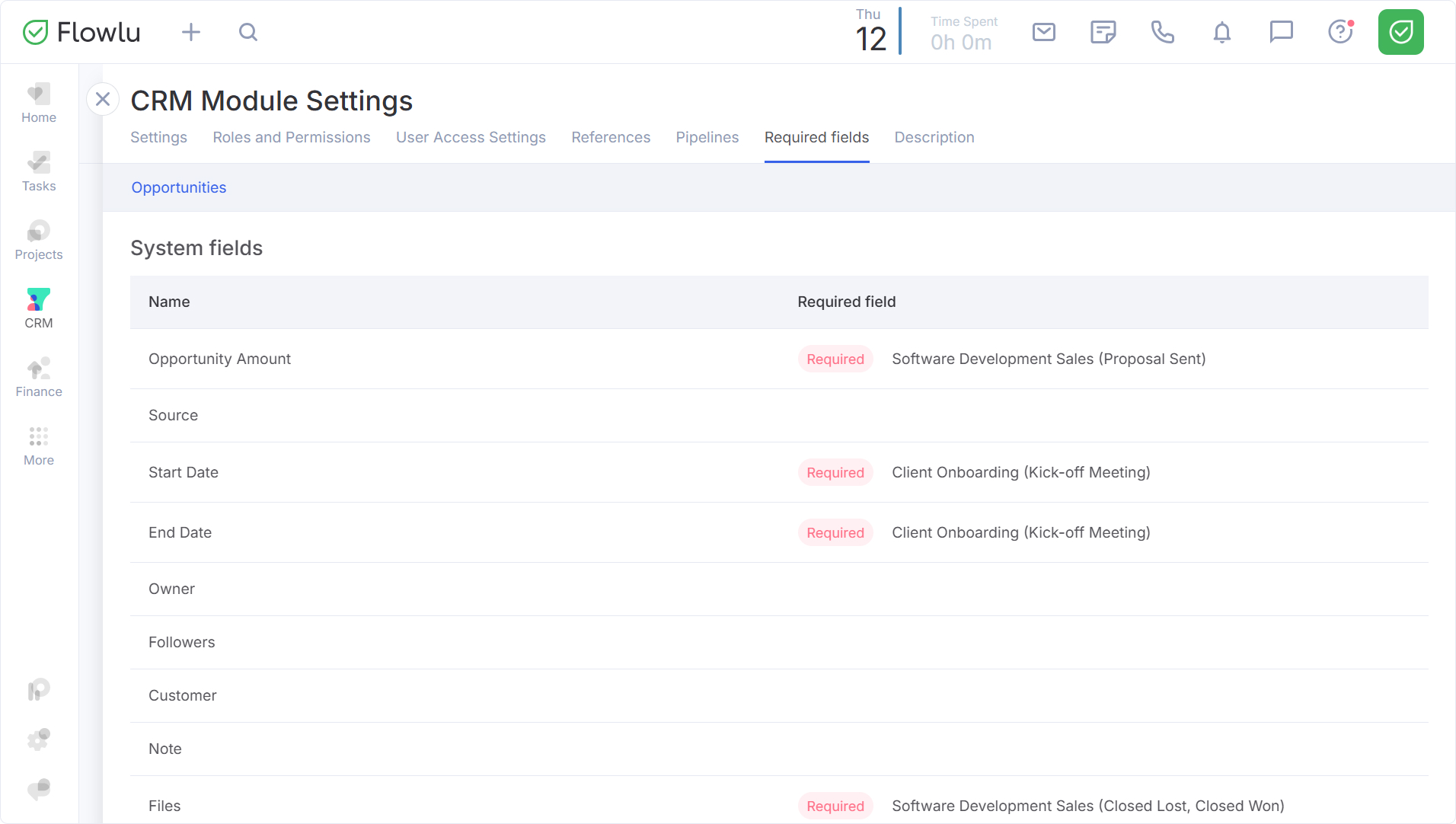Open the chat messages icon
This screenshot has width=1456, height=824.
click(x=1281, y=32)
